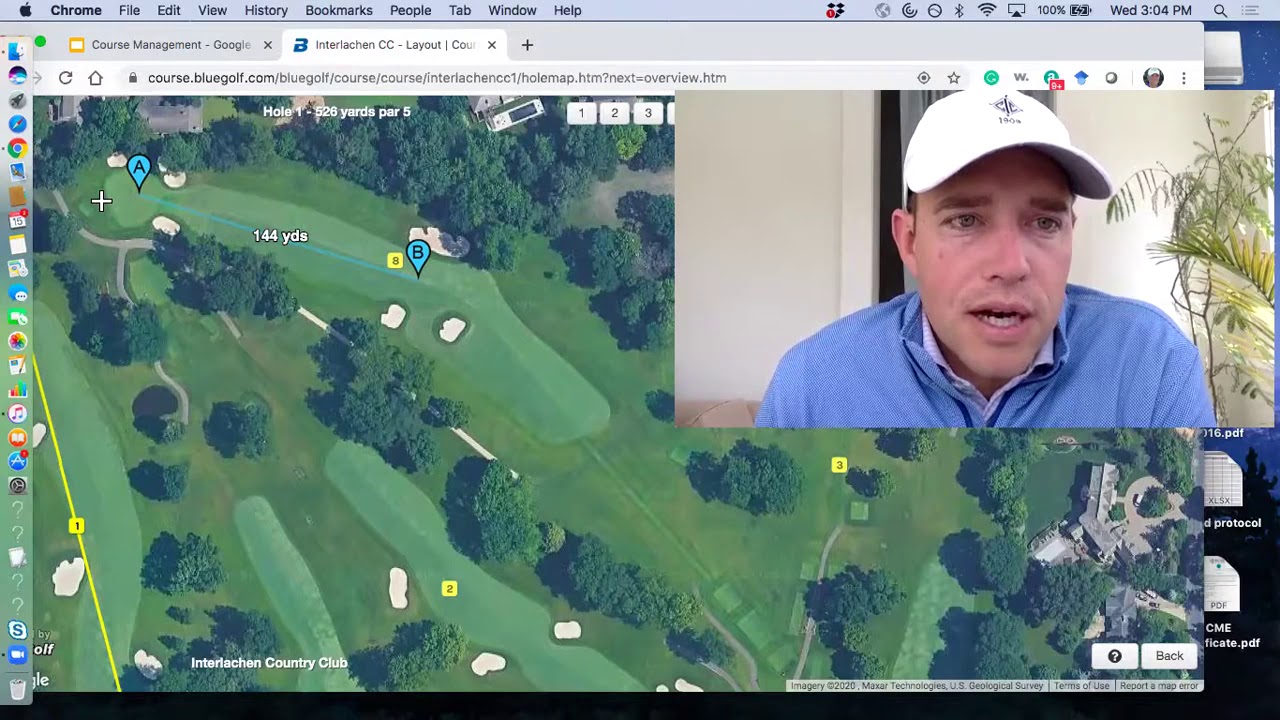Select the yellow hole 1 marker

(76, 526)
